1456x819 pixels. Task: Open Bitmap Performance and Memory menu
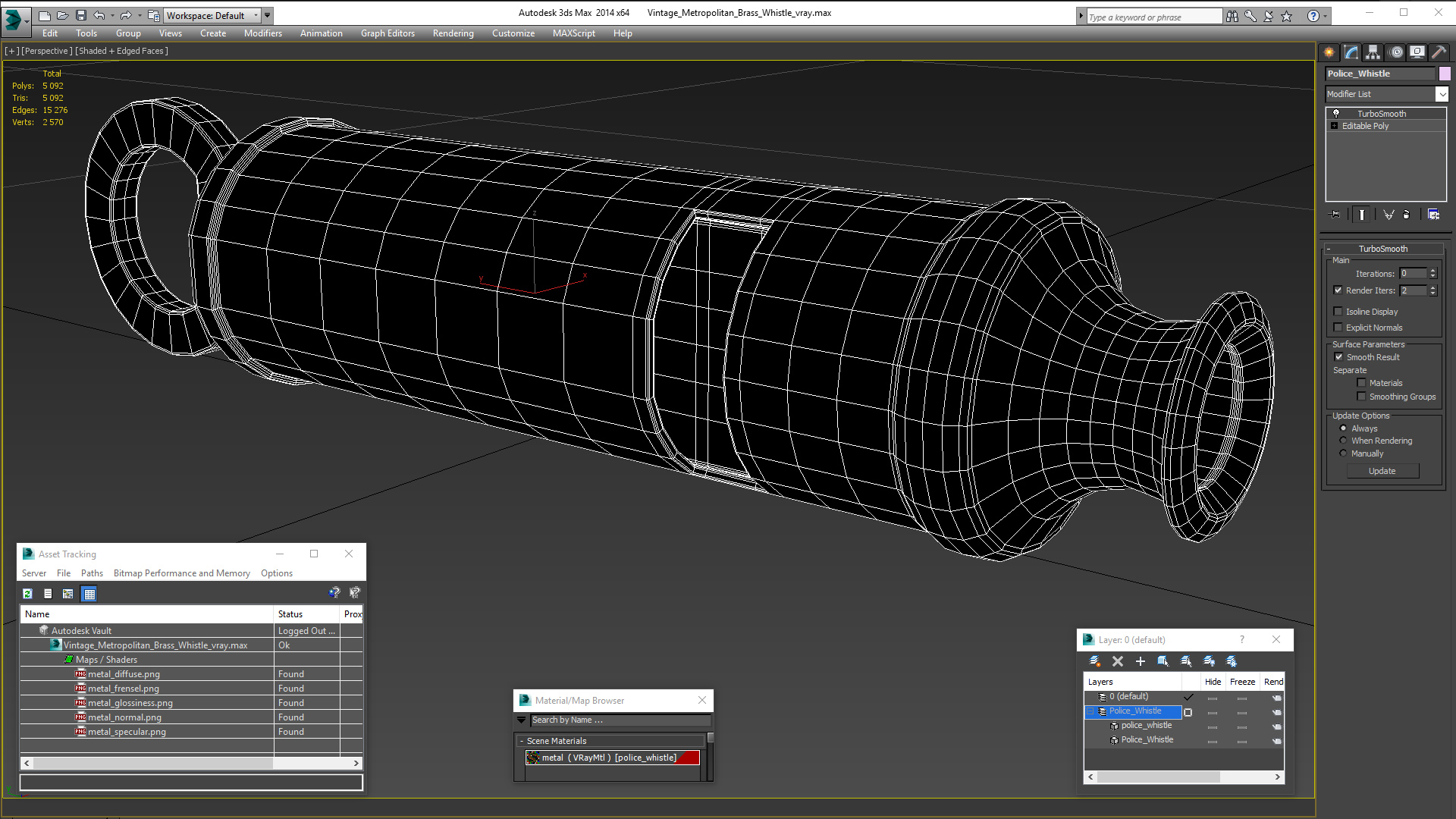pos(181,573)
